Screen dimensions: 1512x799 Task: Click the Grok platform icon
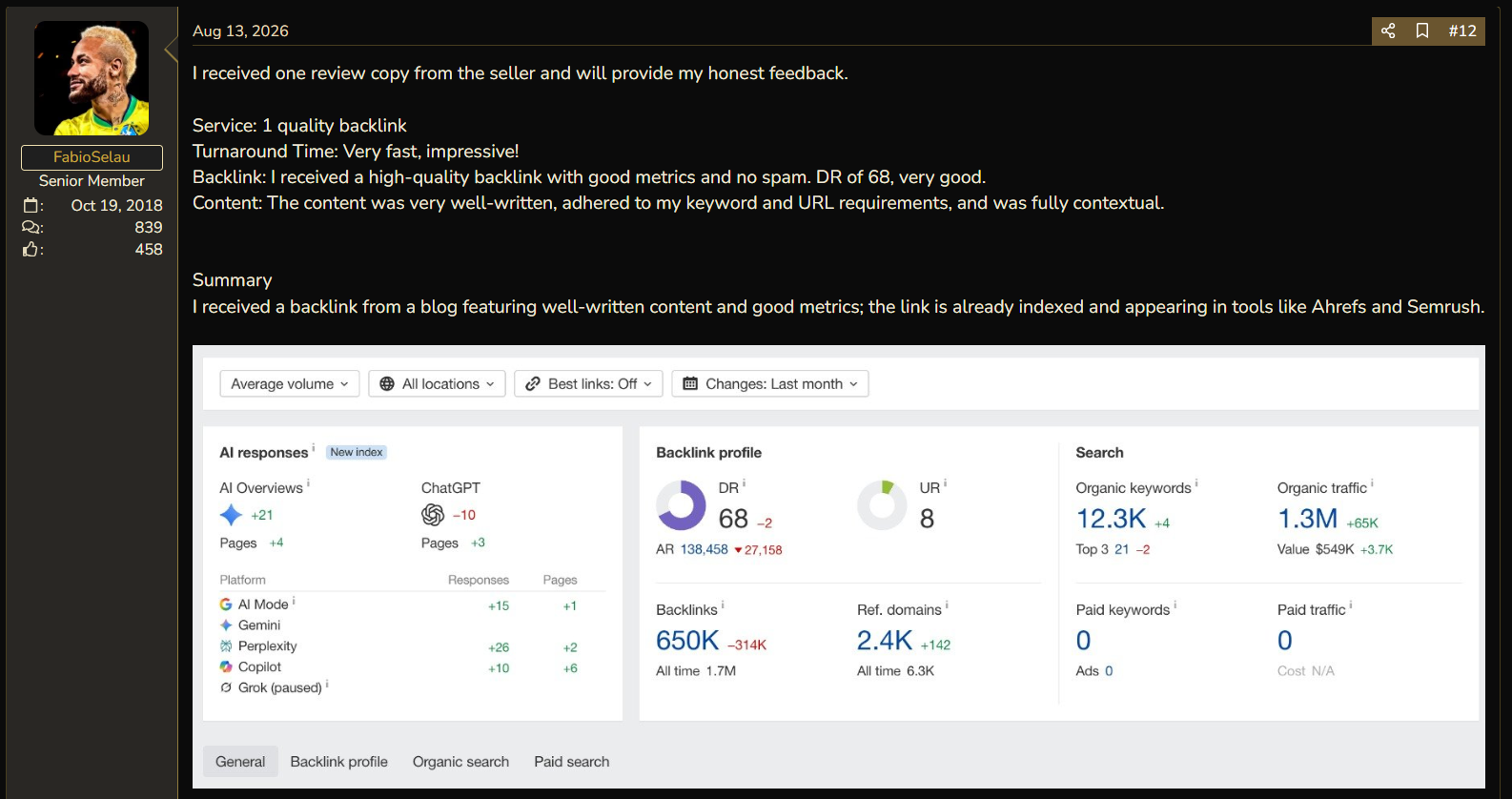[x=226, y=687]
